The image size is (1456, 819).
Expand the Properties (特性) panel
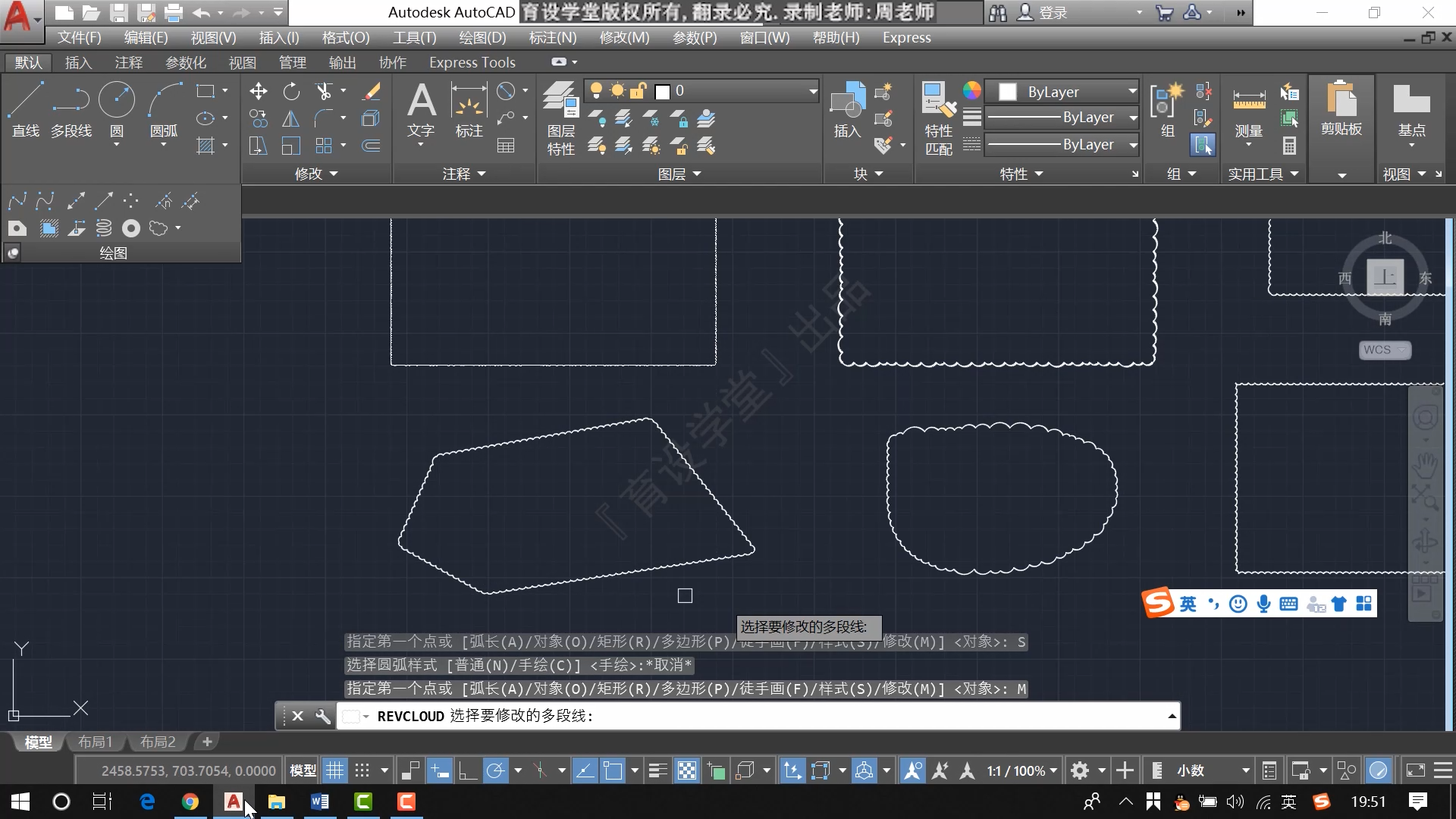[x=1021, y=174]
